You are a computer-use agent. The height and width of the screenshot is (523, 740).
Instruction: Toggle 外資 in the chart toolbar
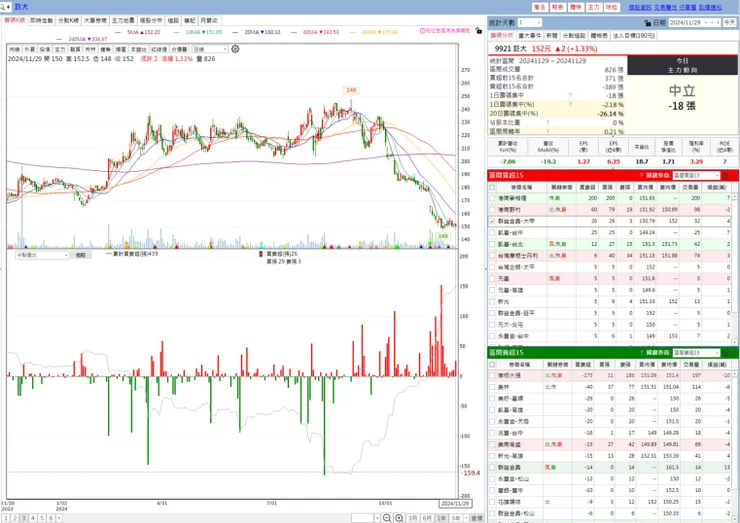tap(29, 49)
